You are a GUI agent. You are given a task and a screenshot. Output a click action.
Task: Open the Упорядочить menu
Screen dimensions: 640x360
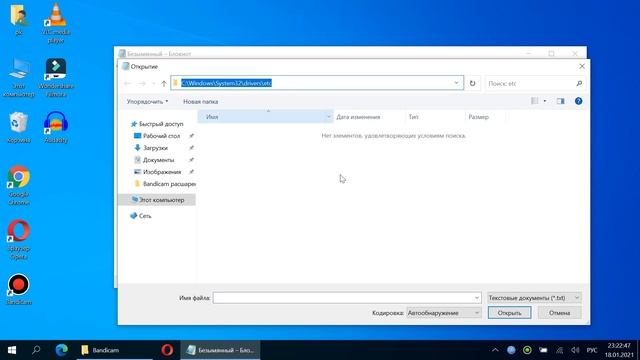click(x=147, y=101)
